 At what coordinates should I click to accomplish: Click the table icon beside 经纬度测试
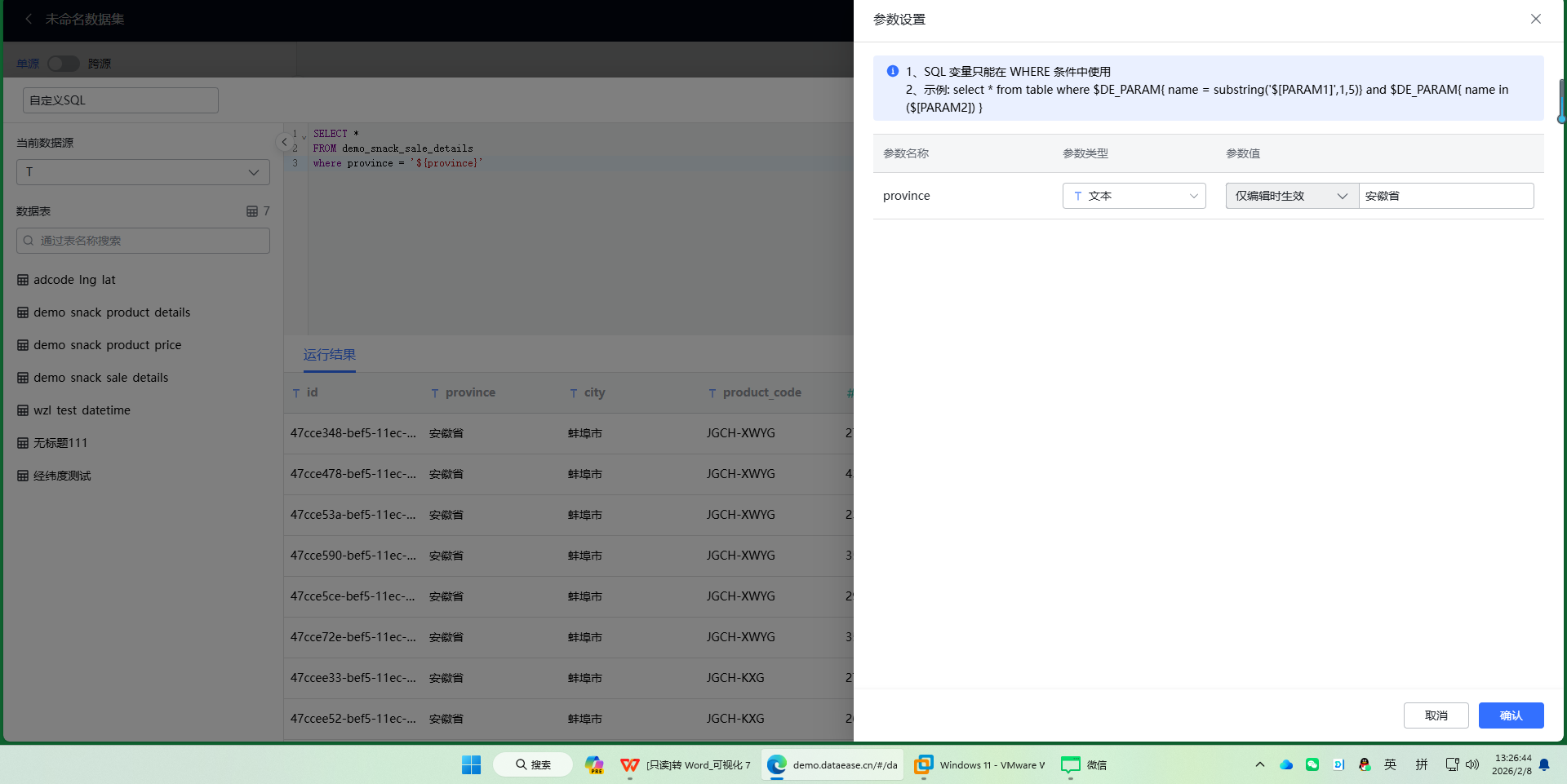[23, 476]
